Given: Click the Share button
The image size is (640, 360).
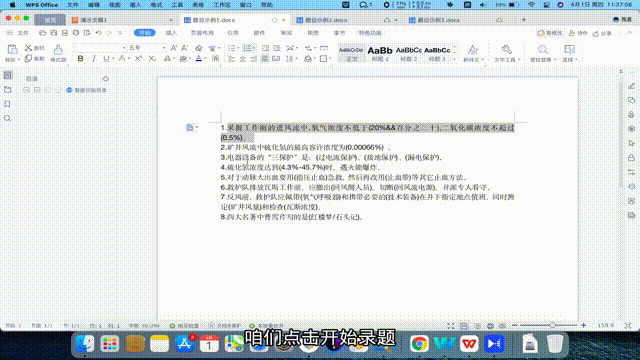Looking at the screenshot, I should pos(602,33).
